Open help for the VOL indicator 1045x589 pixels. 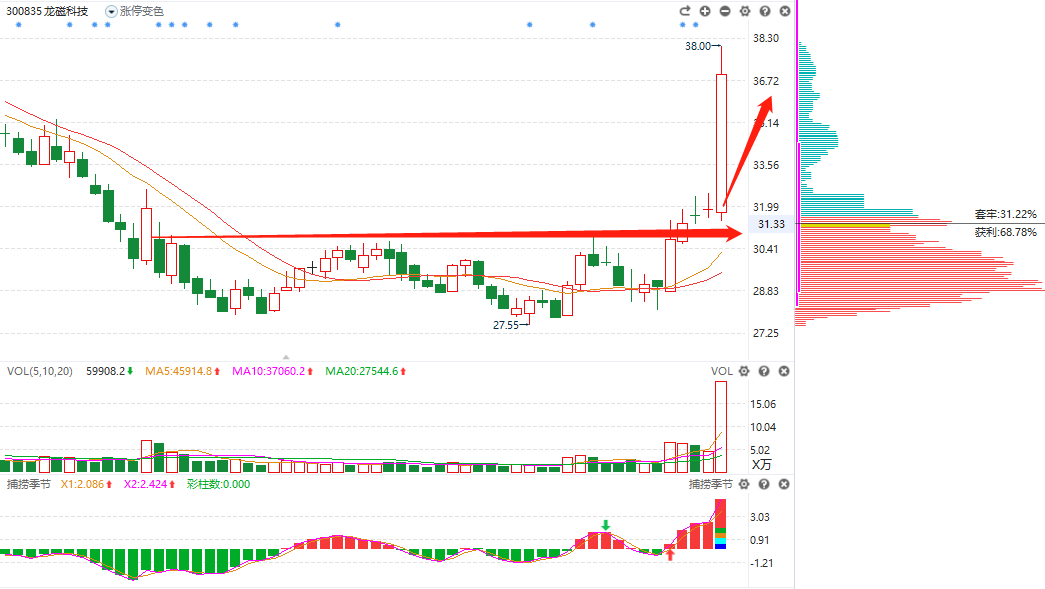tap(765, 371)
